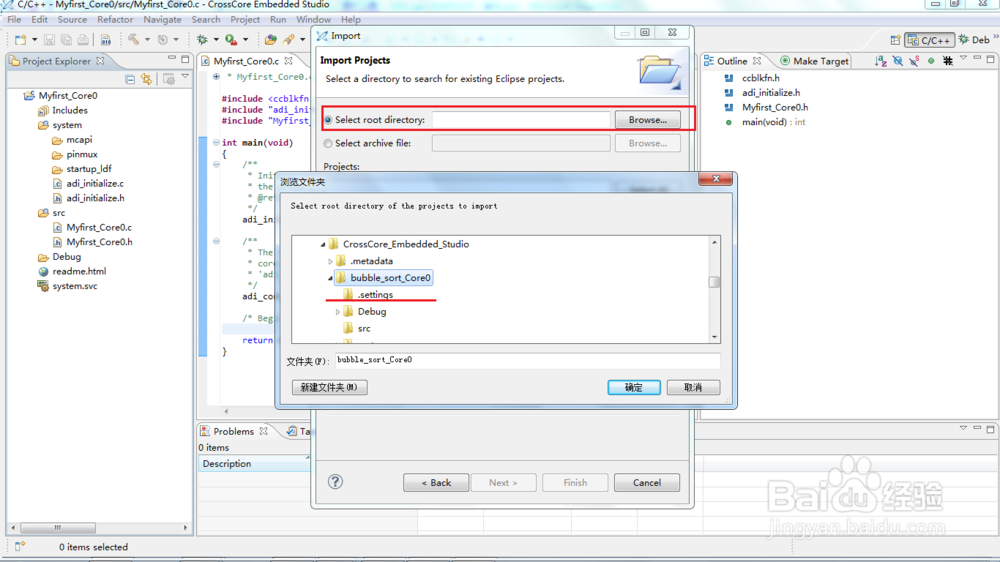Select the Problems tab
The height and width of the screenshot is (562, 1000).
coord(233,431)
